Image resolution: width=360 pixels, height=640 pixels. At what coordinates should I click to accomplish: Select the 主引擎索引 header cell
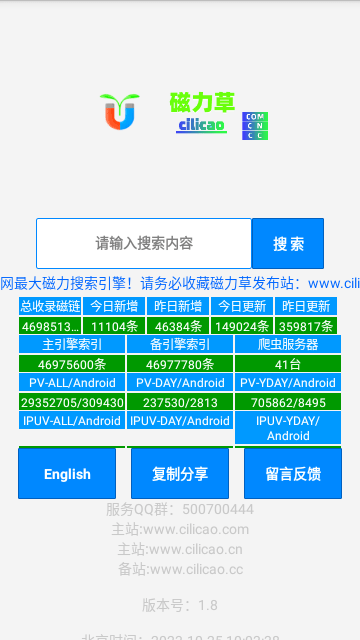(72, 344)
